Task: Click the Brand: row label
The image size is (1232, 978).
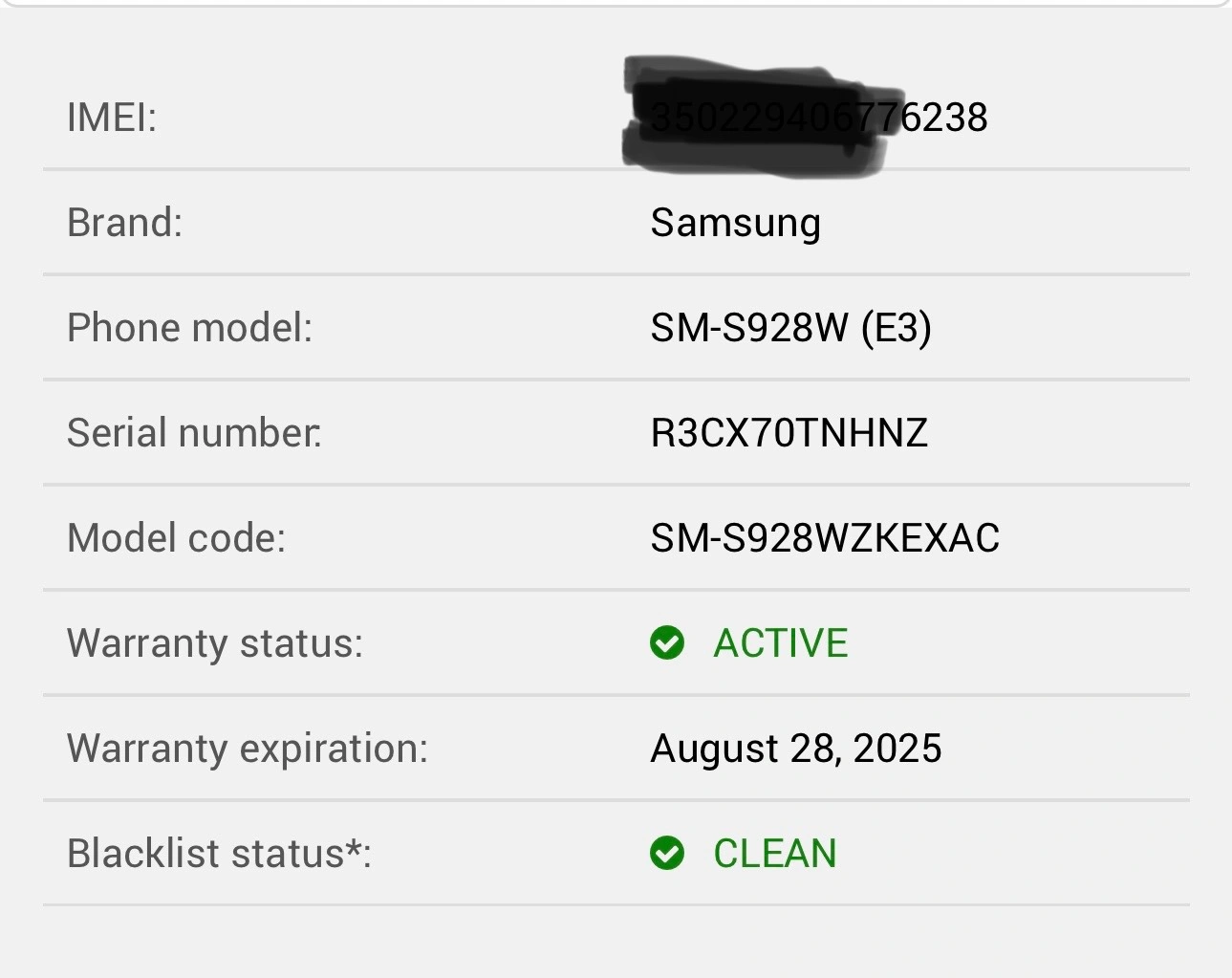Action: click(x=124, y=223)
